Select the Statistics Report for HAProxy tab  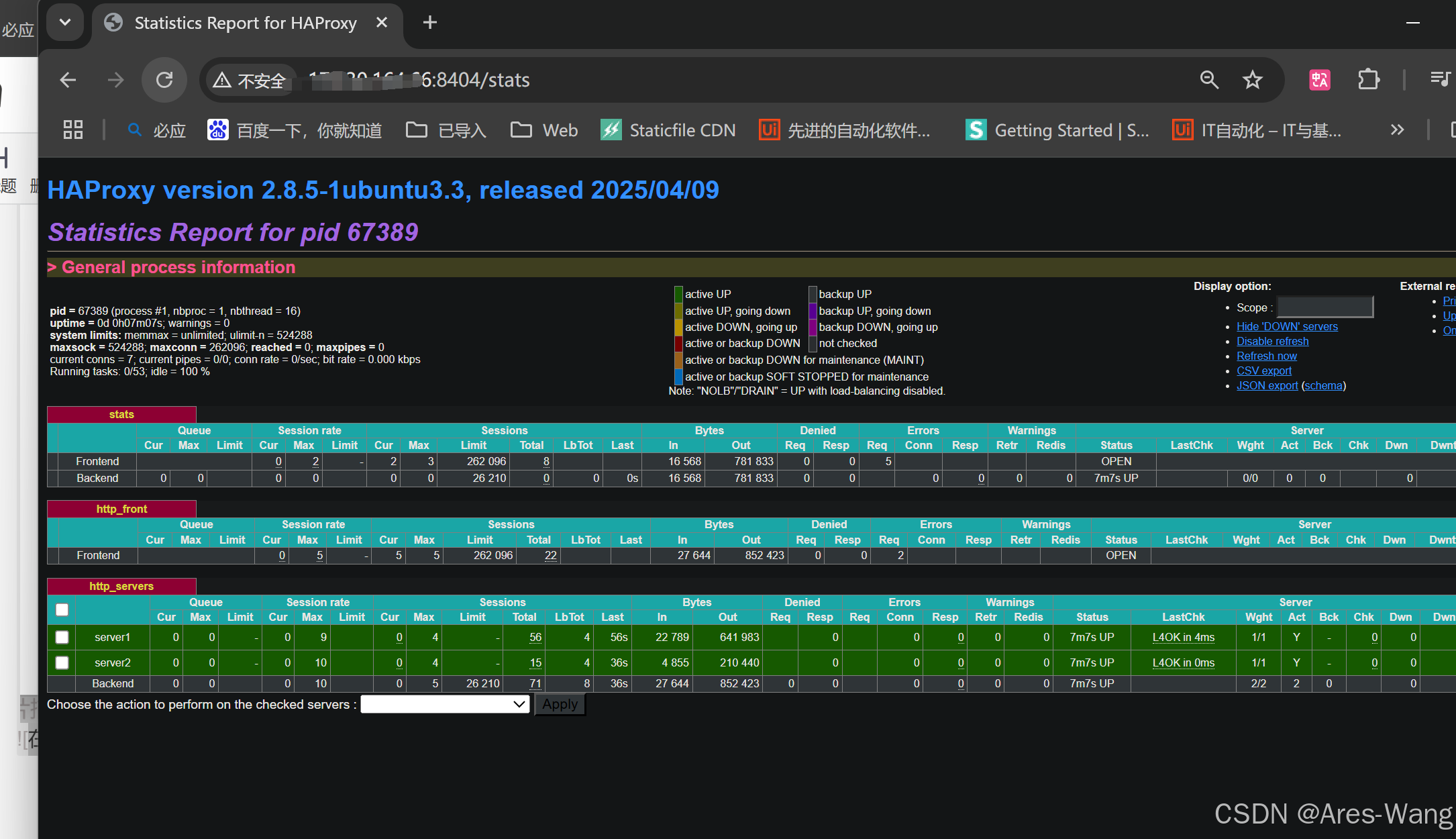click(x=245, y=23)
